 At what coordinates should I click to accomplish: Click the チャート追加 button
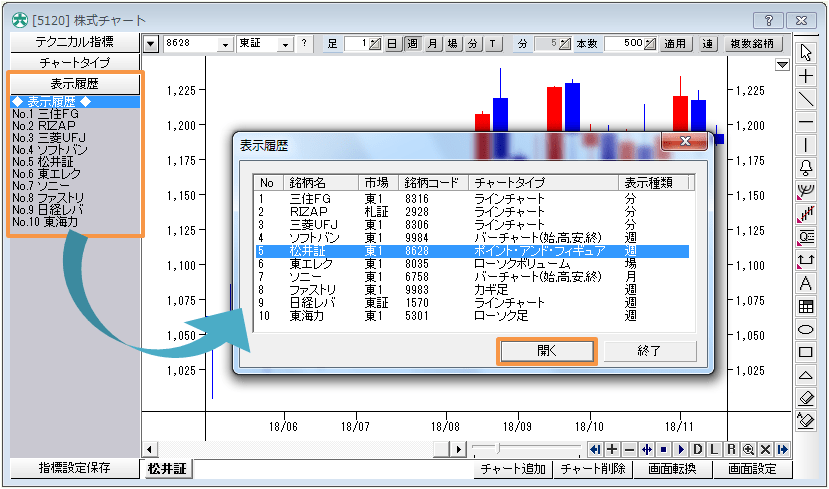(513, 469)
